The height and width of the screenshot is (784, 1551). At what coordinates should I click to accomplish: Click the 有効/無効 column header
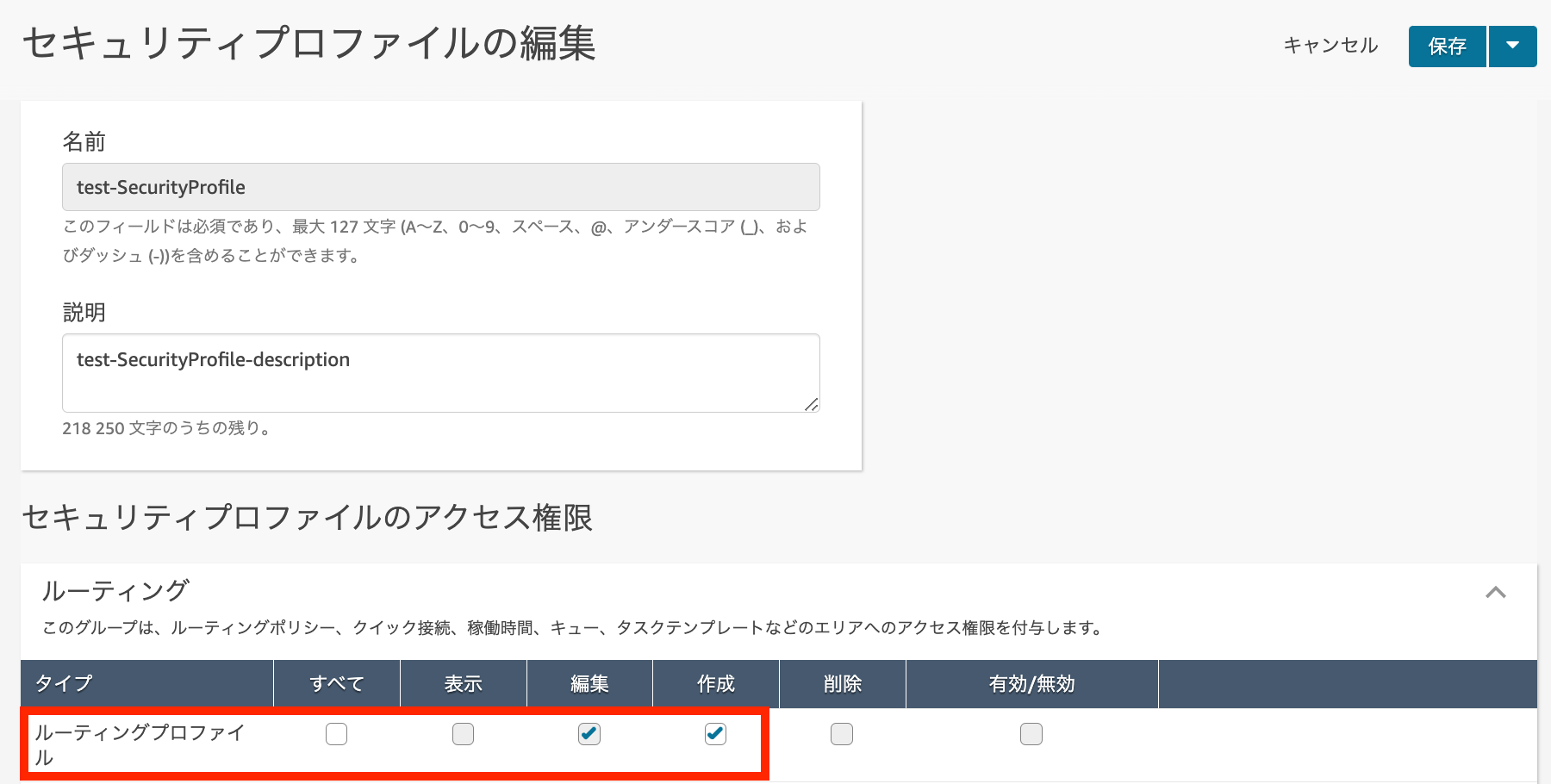(x=1031, y=683)
